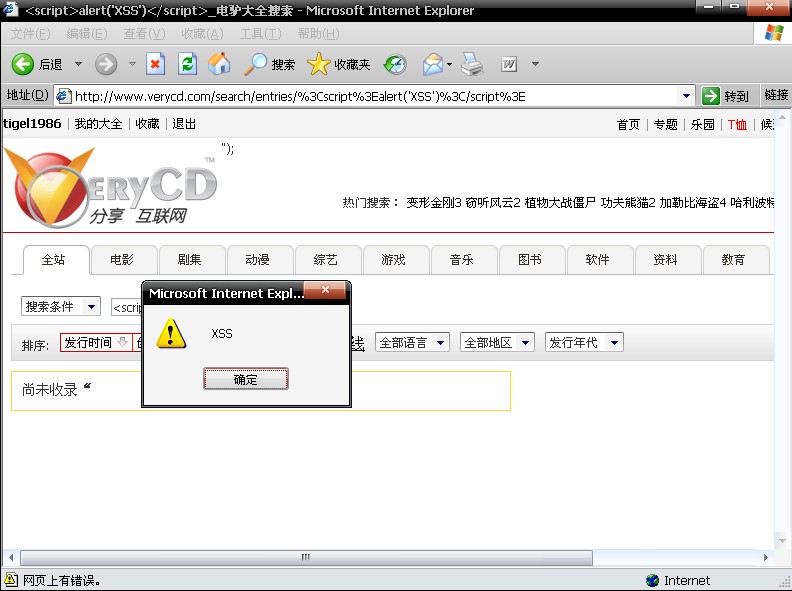Click the horizontal scrollbar thumb
This screenshot has height=591, width=792.
point(306,557)
